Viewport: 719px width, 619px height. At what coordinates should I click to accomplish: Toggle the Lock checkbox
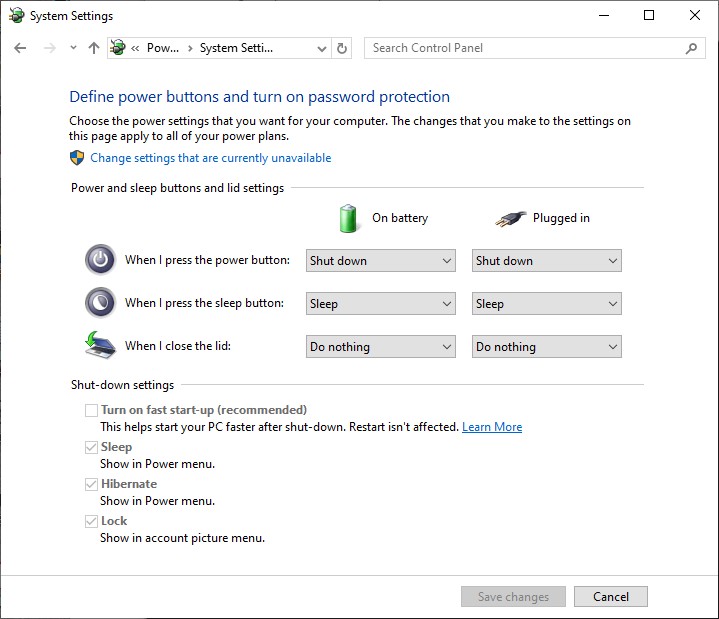tap(91, 521)
